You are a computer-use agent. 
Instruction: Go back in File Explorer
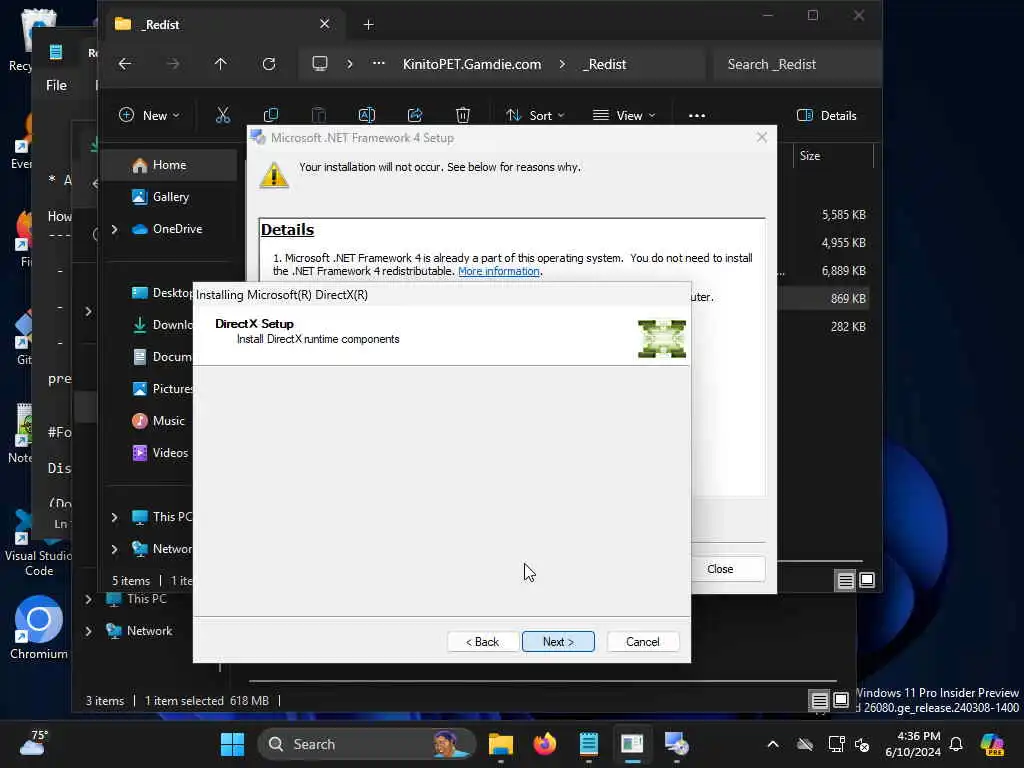(125, 64)
